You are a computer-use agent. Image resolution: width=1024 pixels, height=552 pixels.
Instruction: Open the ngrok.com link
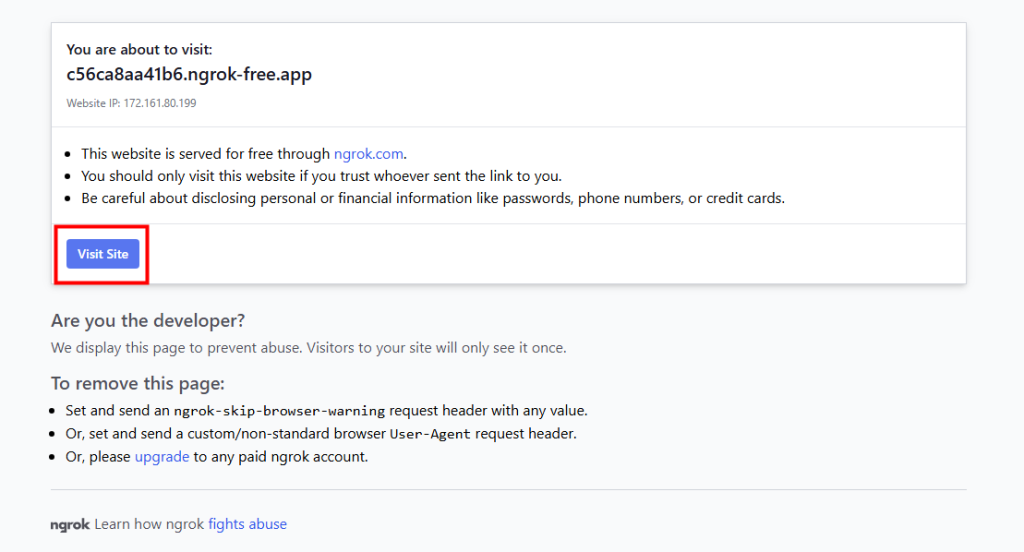tap(369, 154)
